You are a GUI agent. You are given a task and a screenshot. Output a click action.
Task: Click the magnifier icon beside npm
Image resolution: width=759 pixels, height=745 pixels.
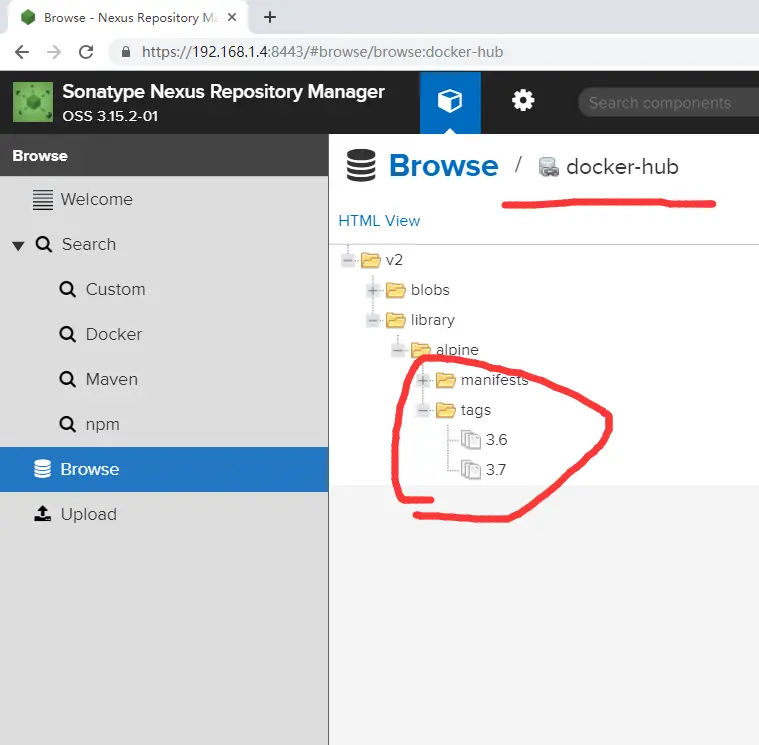coord(67,424)
